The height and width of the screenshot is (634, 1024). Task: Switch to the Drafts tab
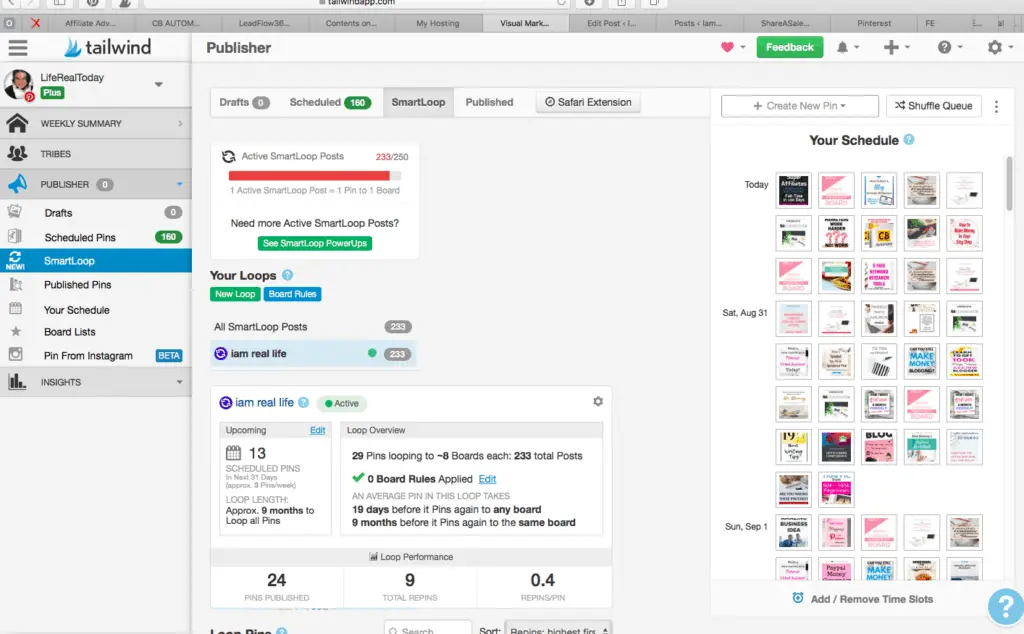tap(244, 103)
